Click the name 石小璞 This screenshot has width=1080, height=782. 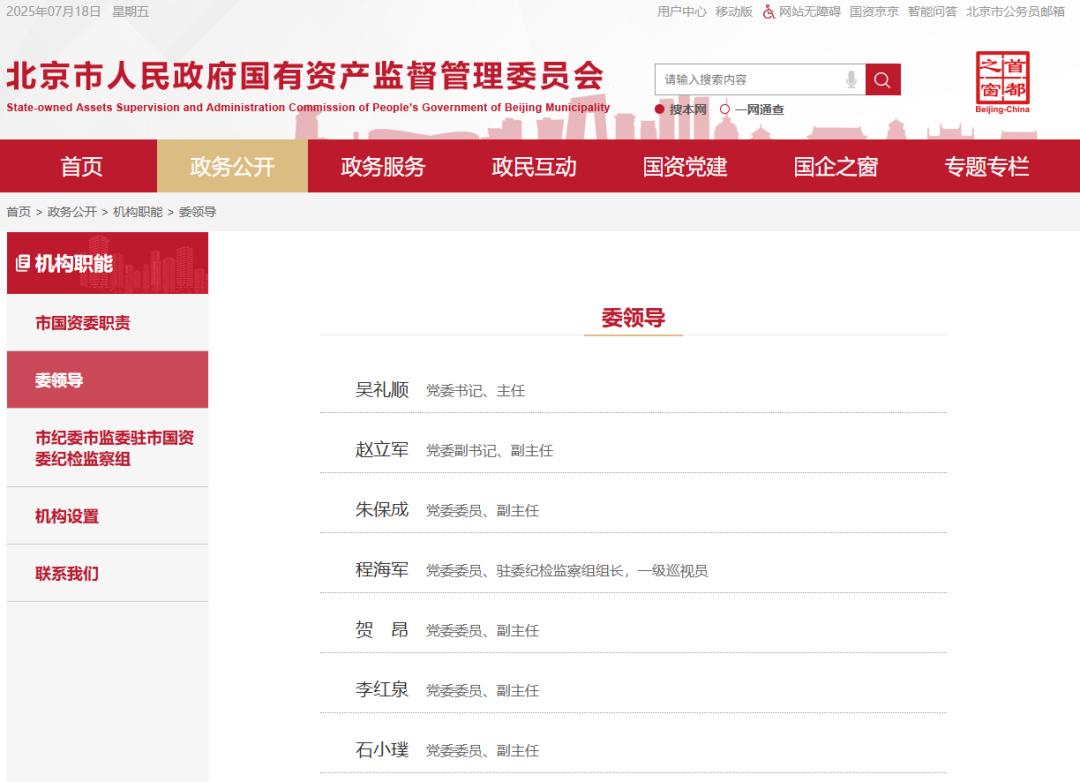[382, 750]
